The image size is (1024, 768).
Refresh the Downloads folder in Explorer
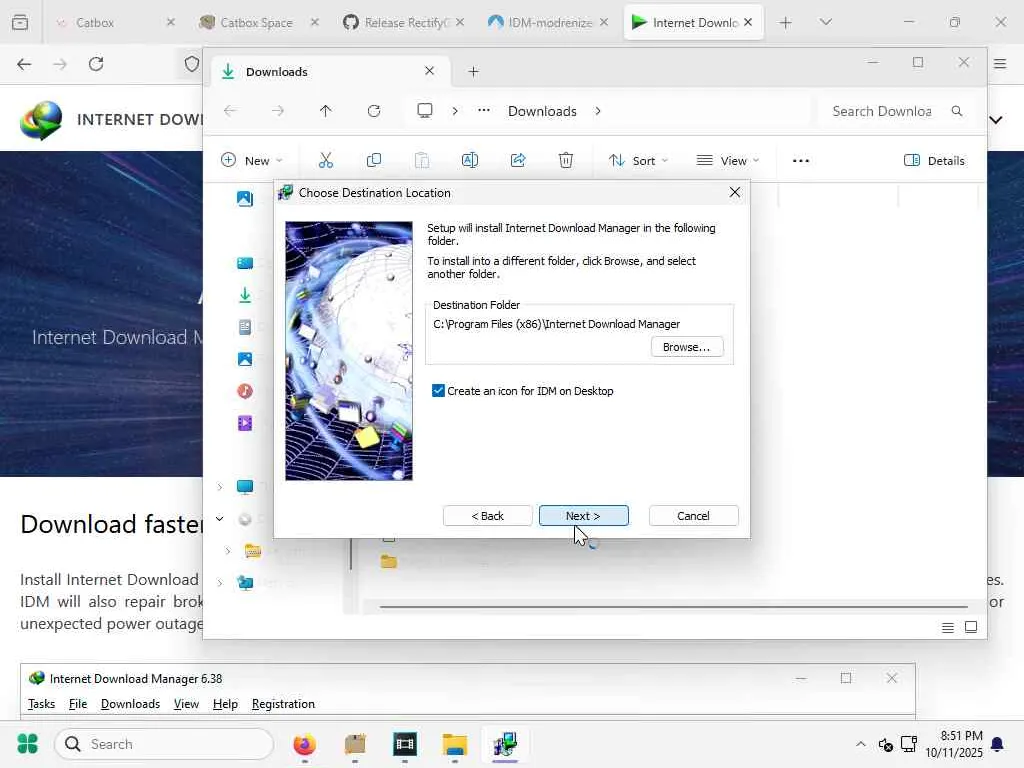374,111
